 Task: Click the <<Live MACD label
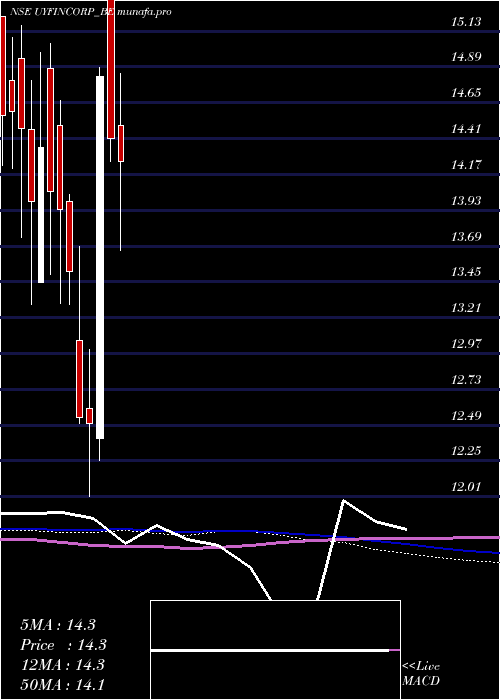pos(421,674)
